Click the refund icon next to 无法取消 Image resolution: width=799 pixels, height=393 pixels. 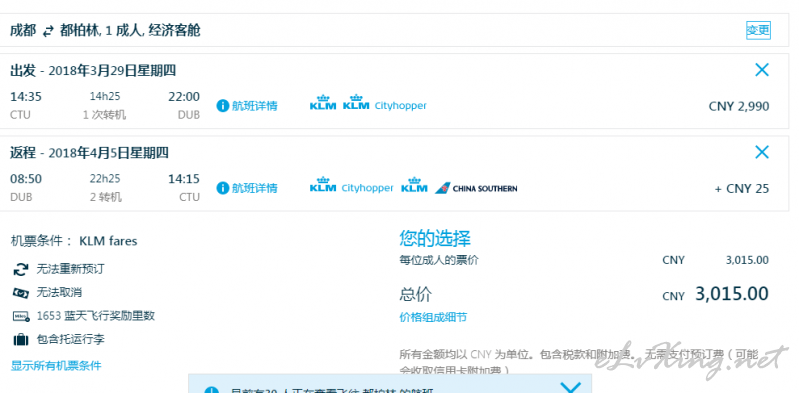pos(21,293)
